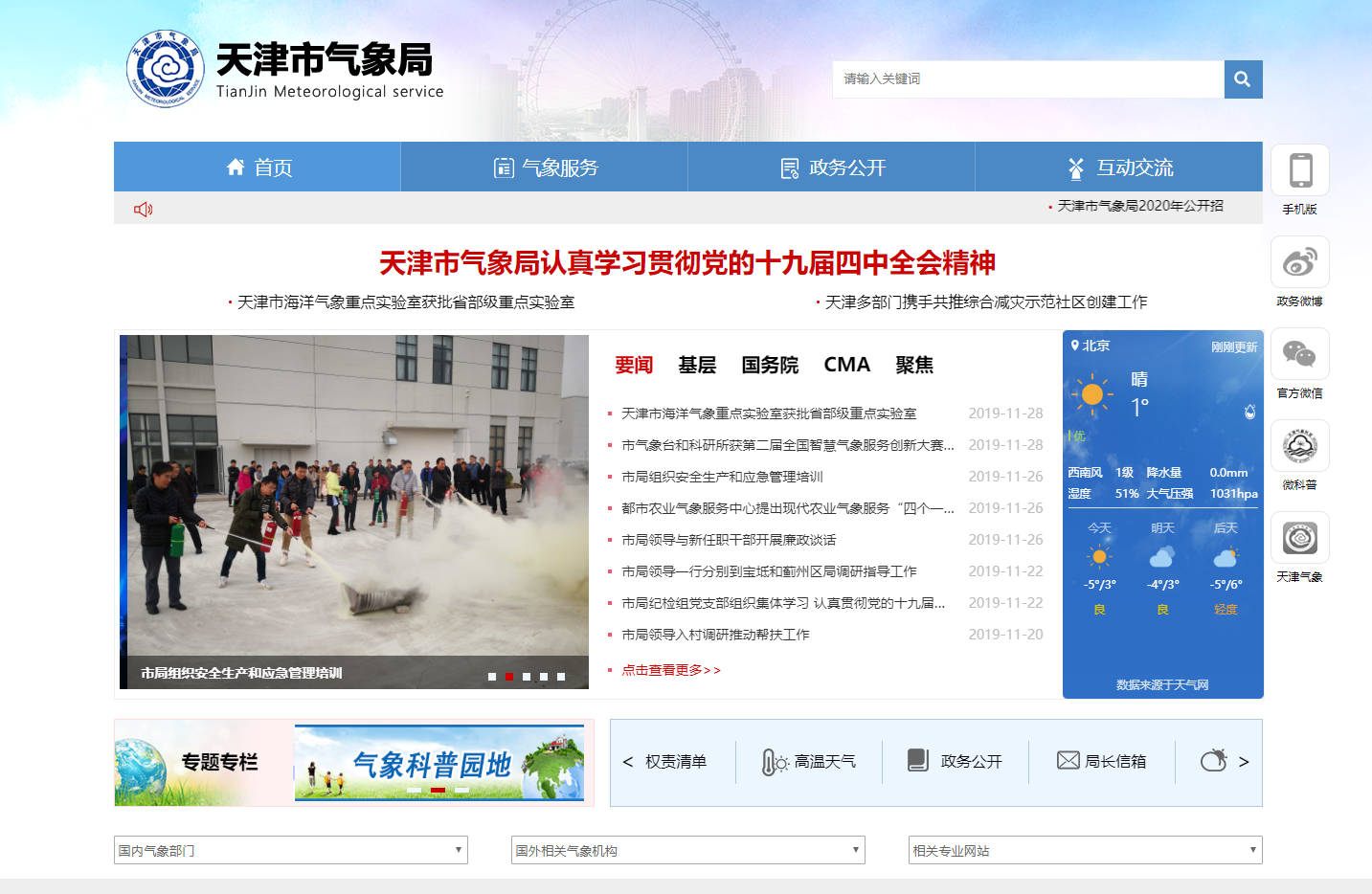Click the keyword search input field
This screenshot has width=1372, height=894.
[1027, 79]
